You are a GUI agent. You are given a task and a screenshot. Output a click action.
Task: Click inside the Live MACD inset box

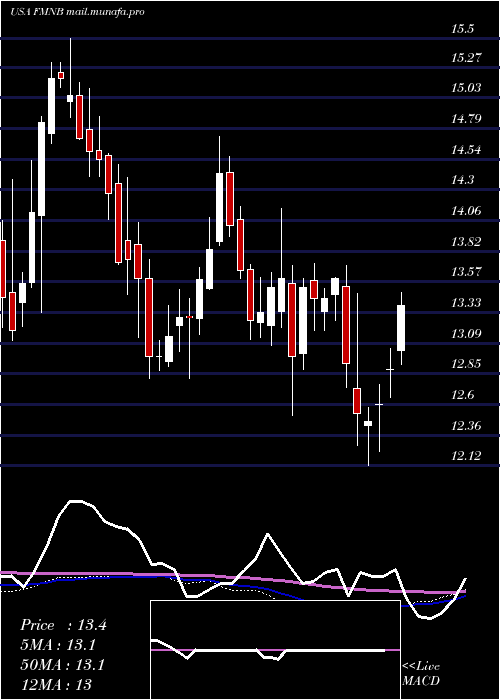point(275,650)
